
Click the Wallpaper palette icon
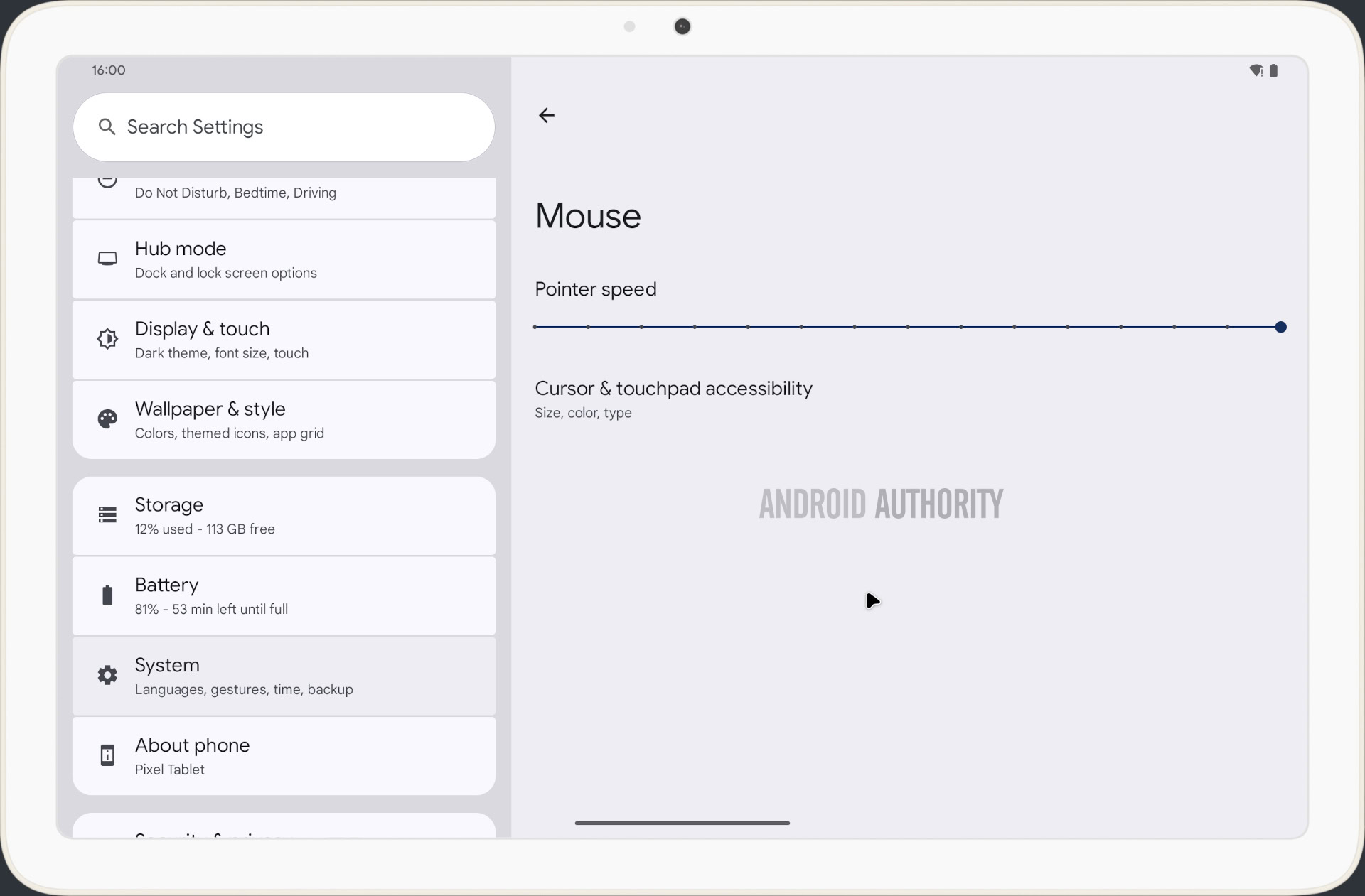pyautogui.click(x=107, y=419)
